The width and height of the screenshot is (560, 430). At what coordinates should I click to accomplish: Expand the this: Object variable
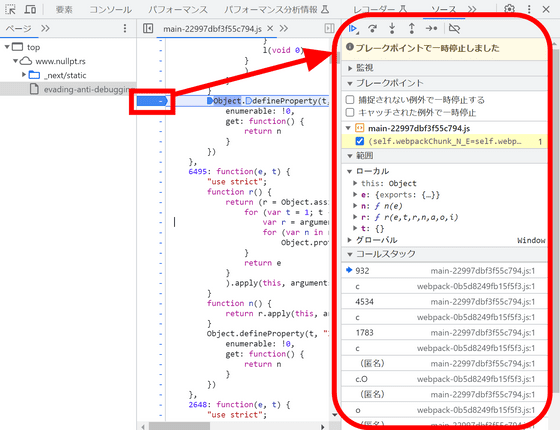355,183
